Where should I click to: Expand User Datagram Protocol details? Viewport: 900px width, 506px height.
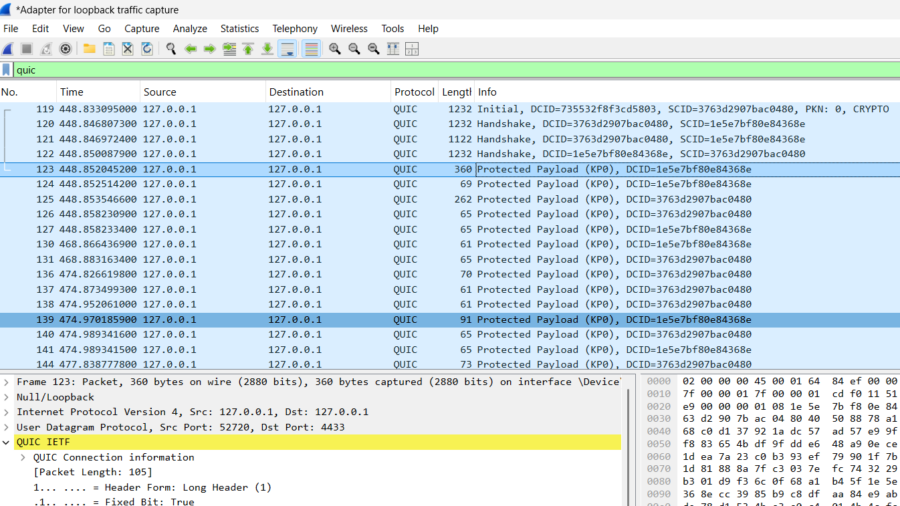(x=6, y=427)
